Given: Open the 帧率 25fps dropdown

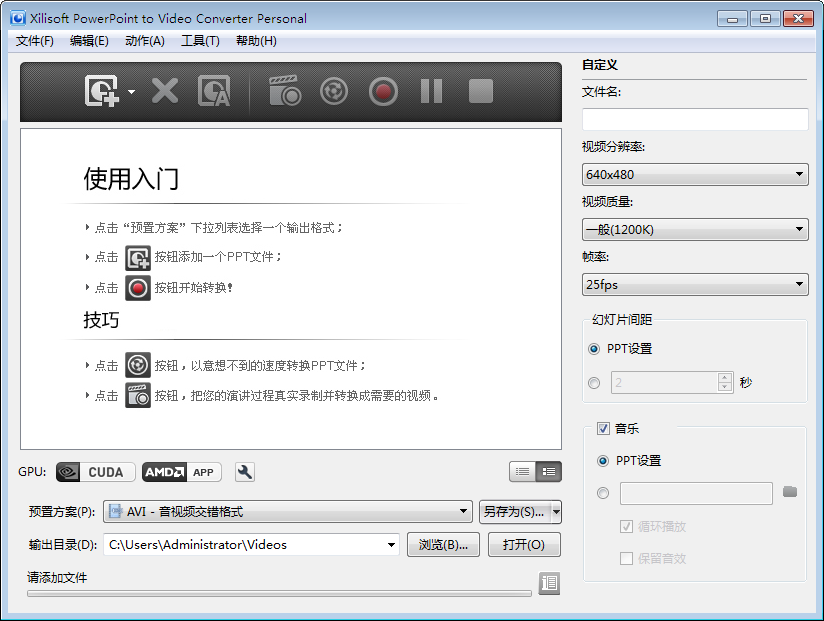Looking at the screenshot, I should pos(695,285).
